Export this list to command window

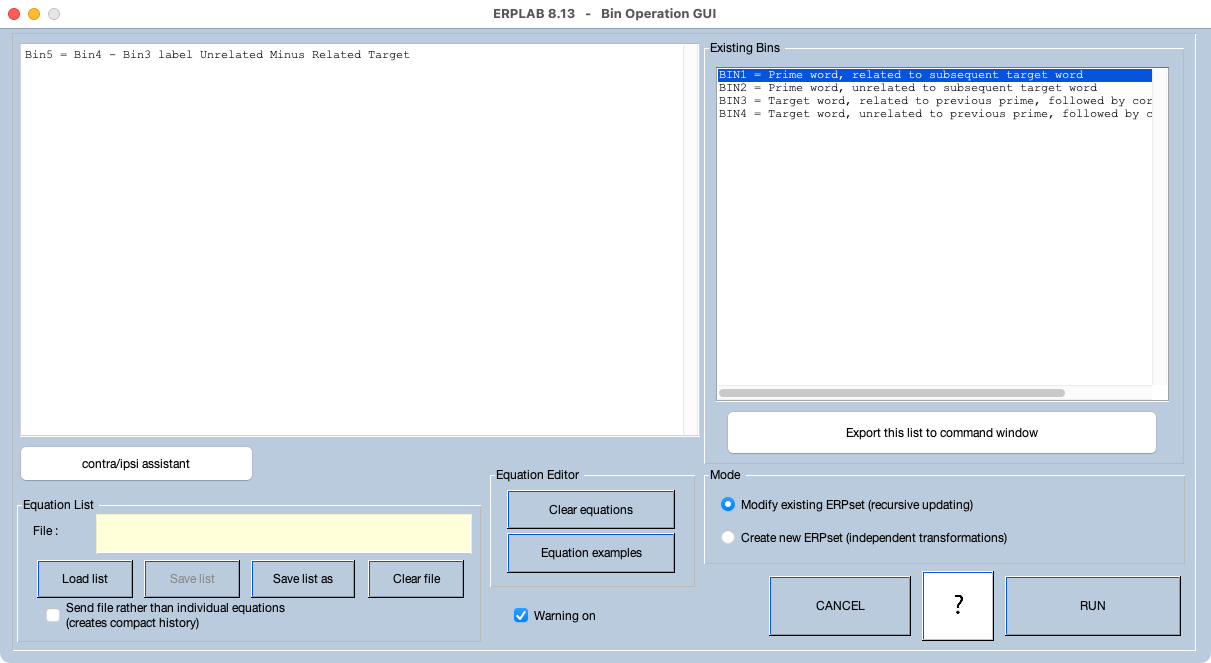(x=941, y=433)
